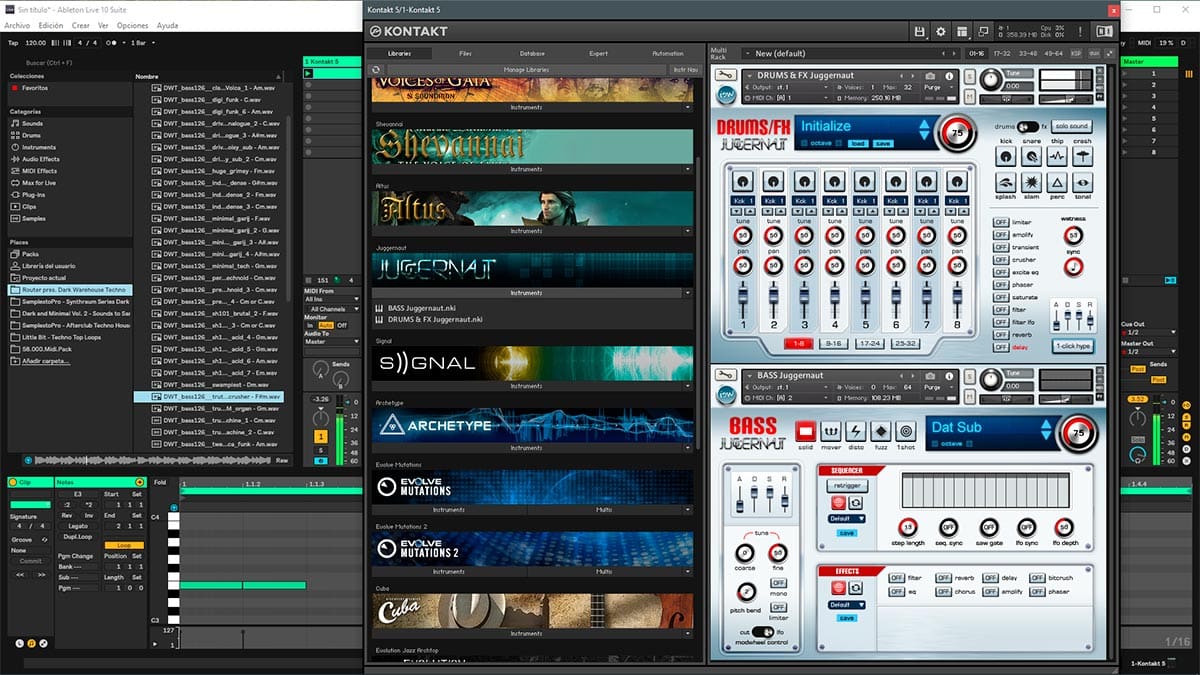Open the effects Default preset dropdown
Image resolution: width=1200 pixels, height=675 pixels.
[x=846, y=605]
